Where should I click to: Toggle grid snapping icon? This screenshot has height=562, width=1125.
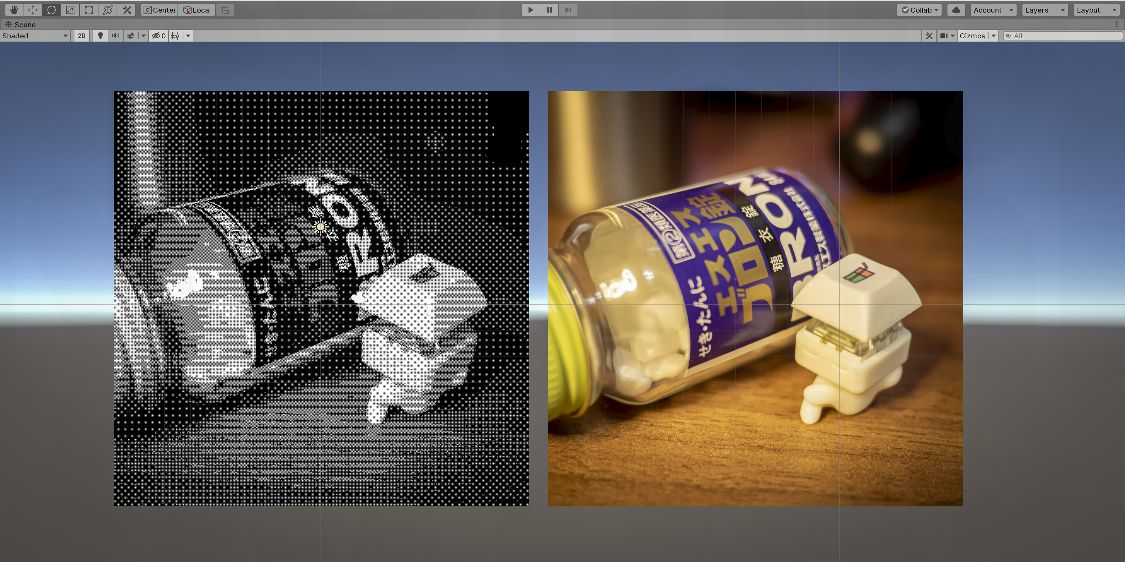(225, 10)
